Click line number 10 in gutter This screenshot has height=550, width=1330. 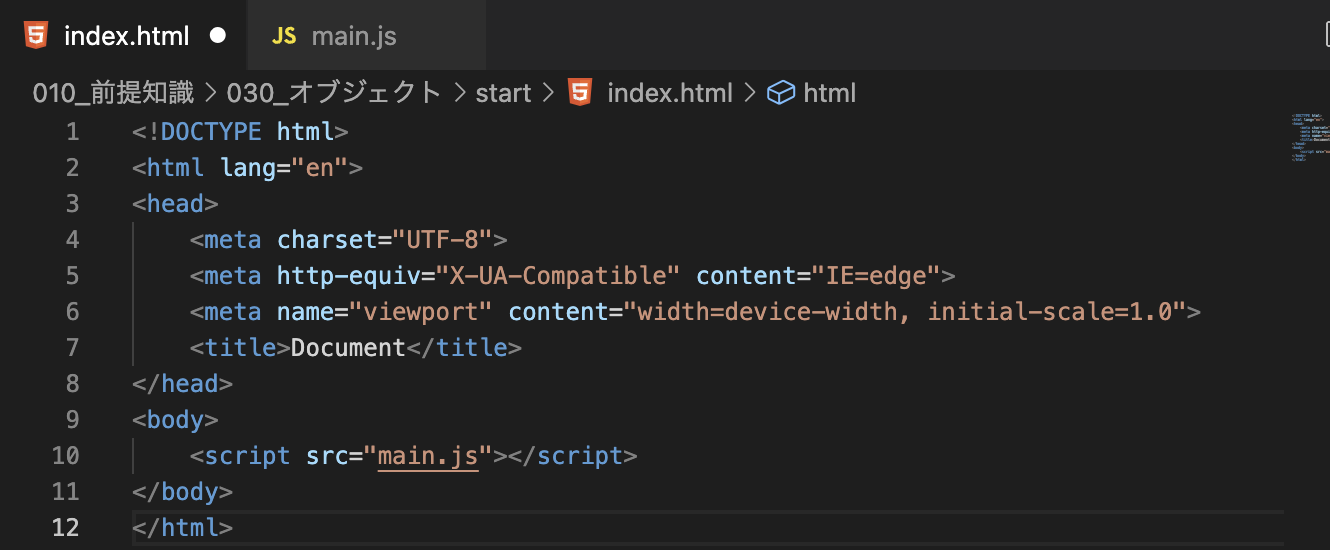coord(65,456)
